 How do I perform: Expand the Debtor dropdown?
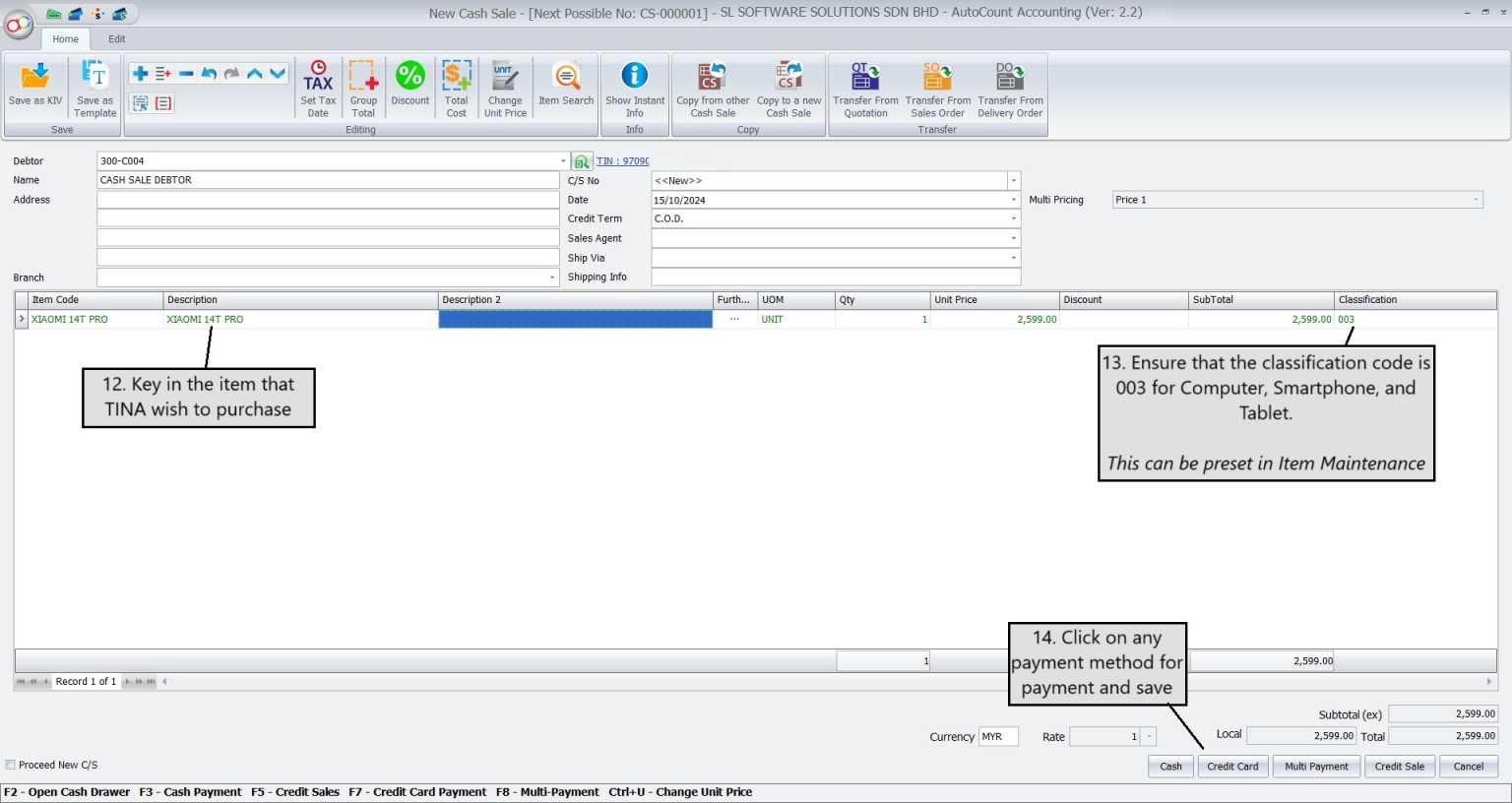[563, 161]
